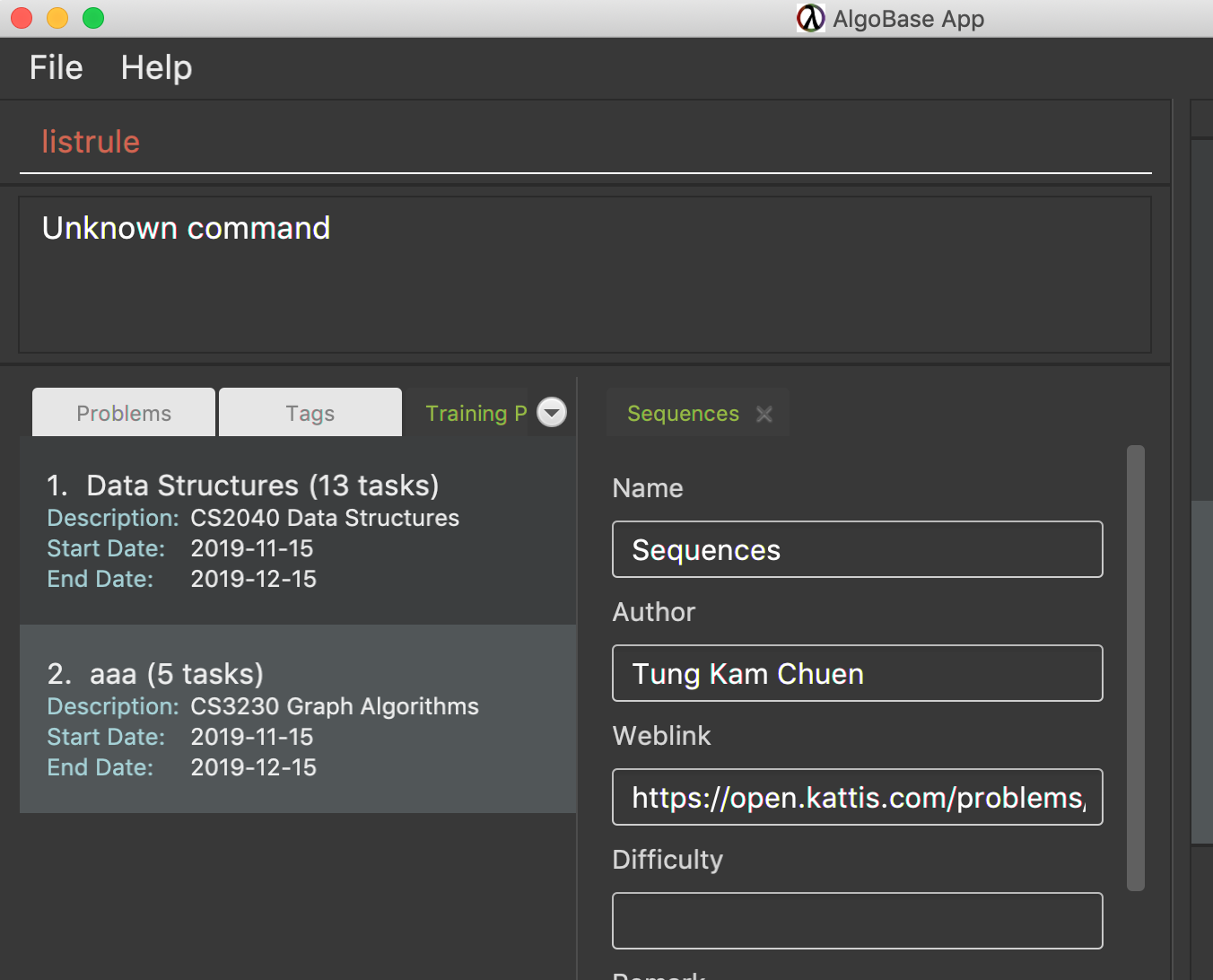Screen dimensions: 1213x980
Task: Switch to the Tags tab
Action: click(x=310, y=413)
